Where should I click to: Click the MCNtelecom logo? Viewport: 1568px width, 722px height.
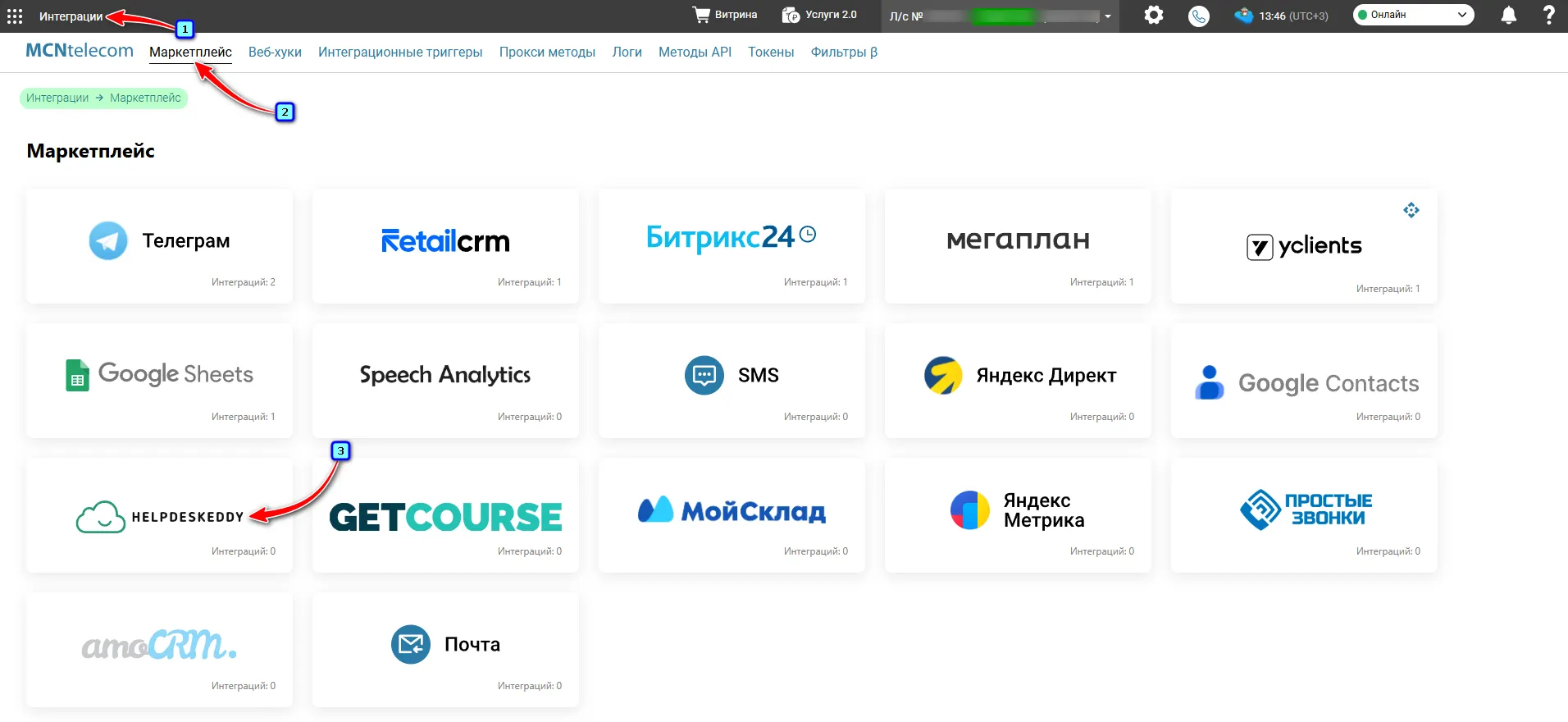80,51
